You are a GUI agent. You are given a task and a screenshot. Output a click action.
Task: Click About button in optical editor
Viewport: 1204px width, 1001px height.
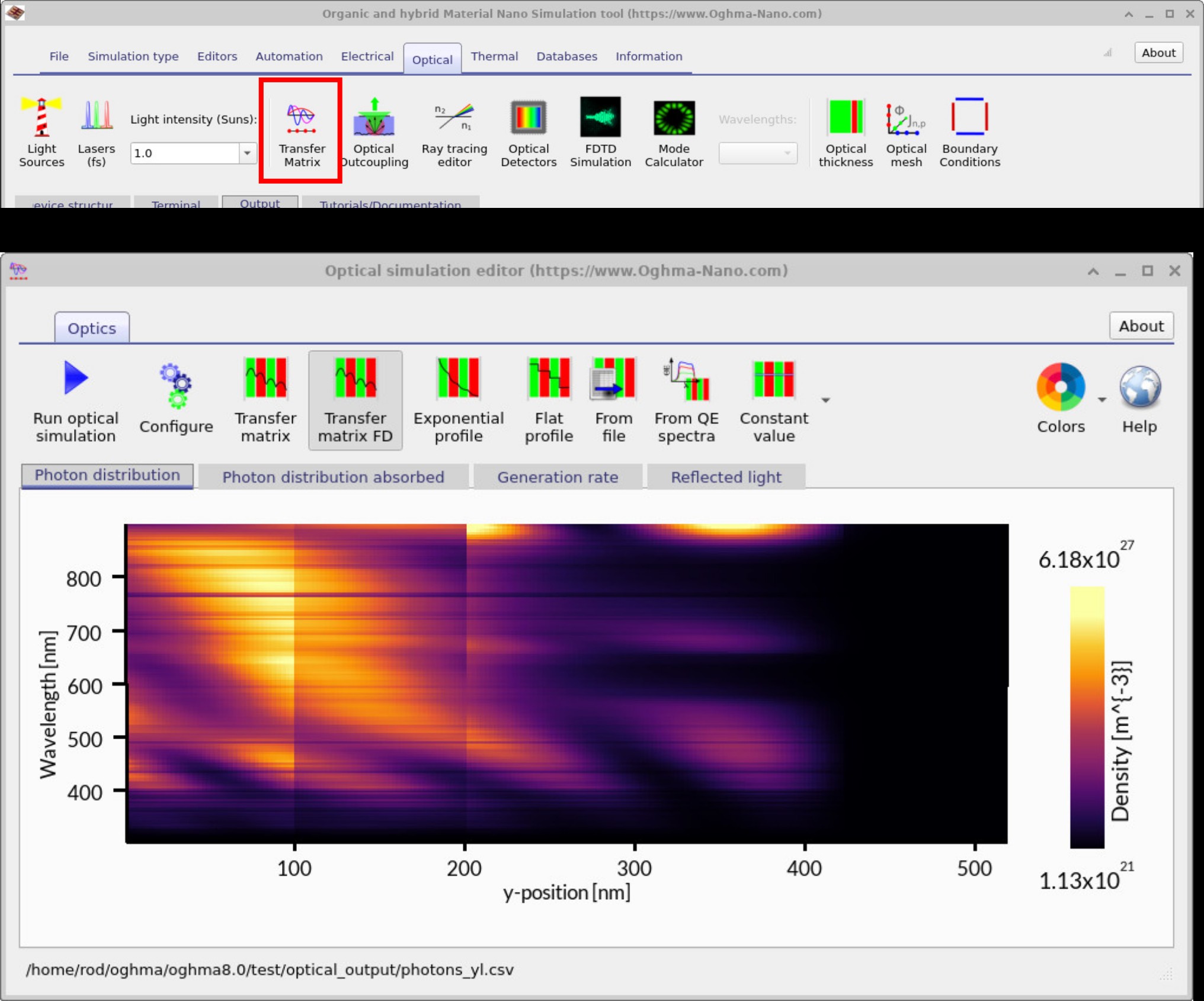[x=1141, y=326]
